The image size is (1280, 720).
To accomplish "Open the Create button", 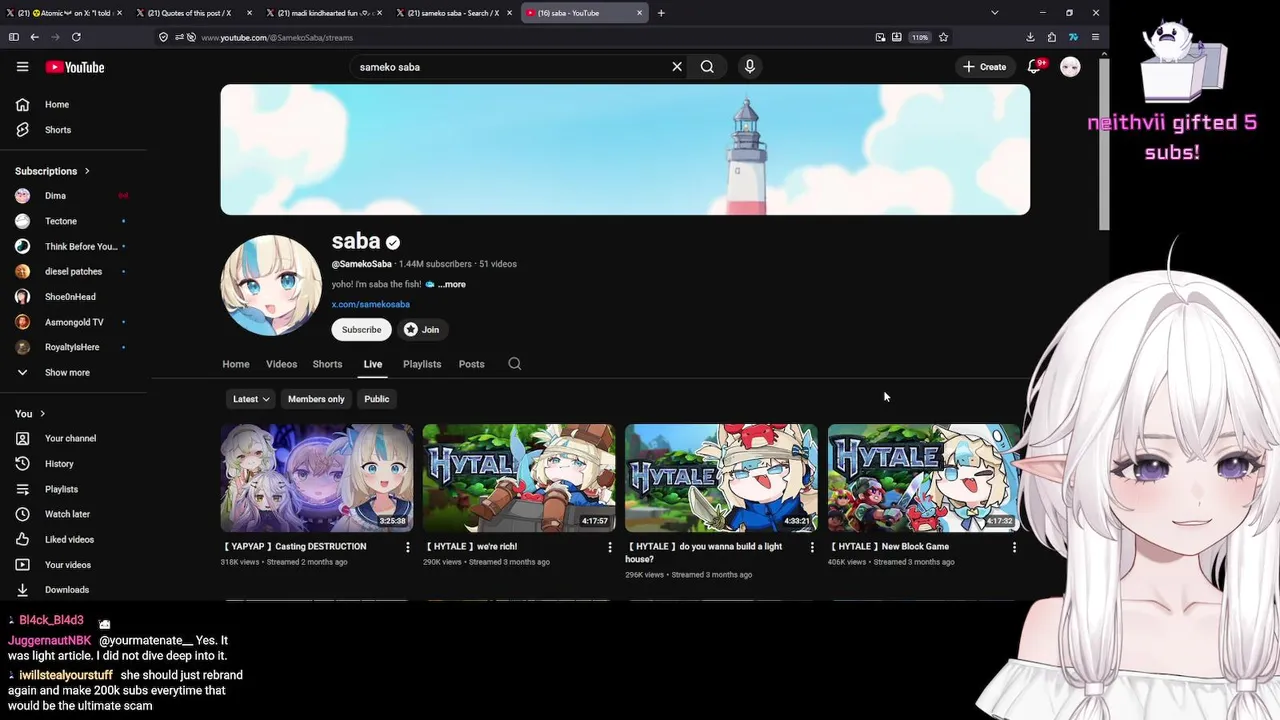I will 985,67.
